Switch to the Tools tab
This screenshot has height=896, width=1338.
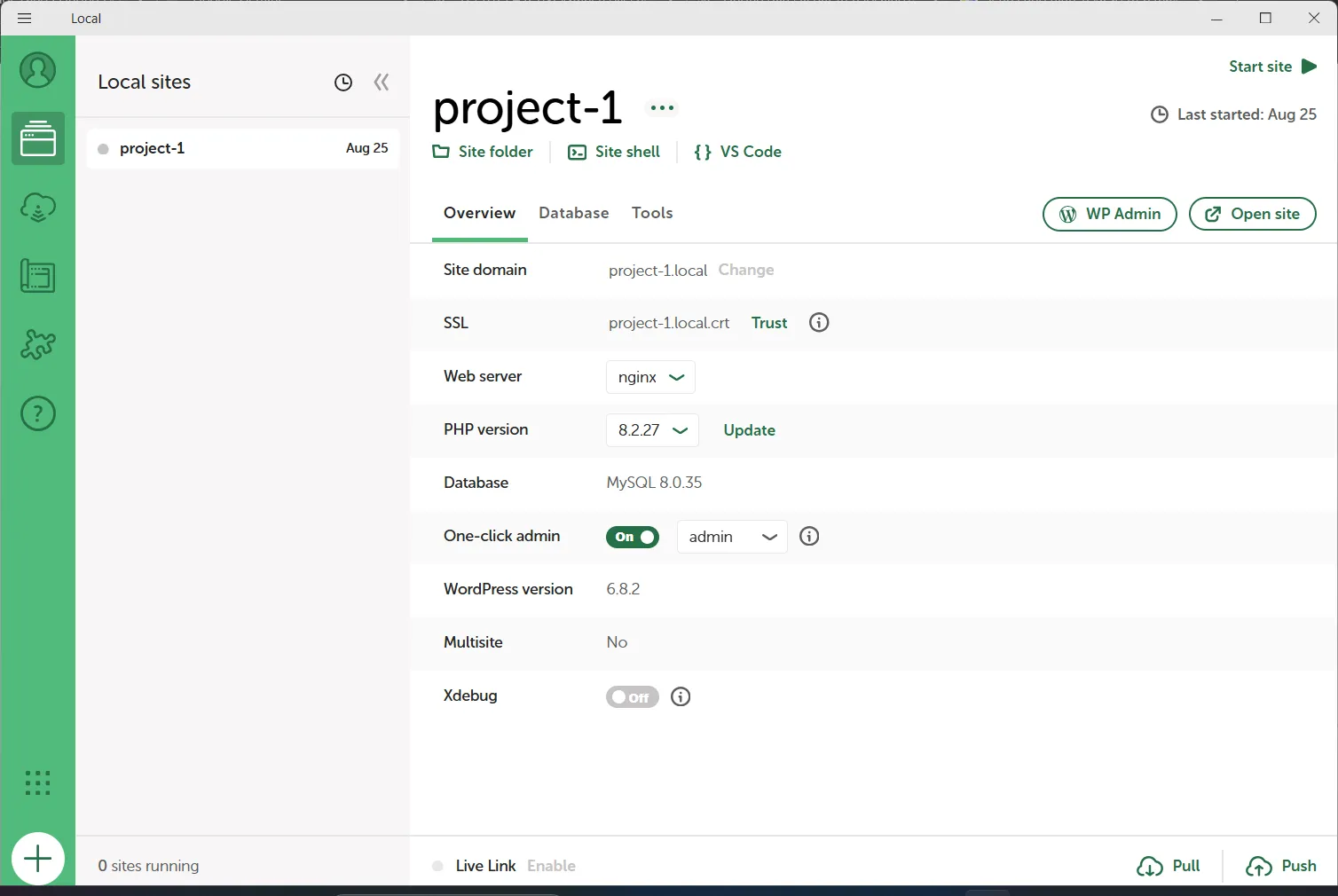pyautogui.click(x=652, y=213)
